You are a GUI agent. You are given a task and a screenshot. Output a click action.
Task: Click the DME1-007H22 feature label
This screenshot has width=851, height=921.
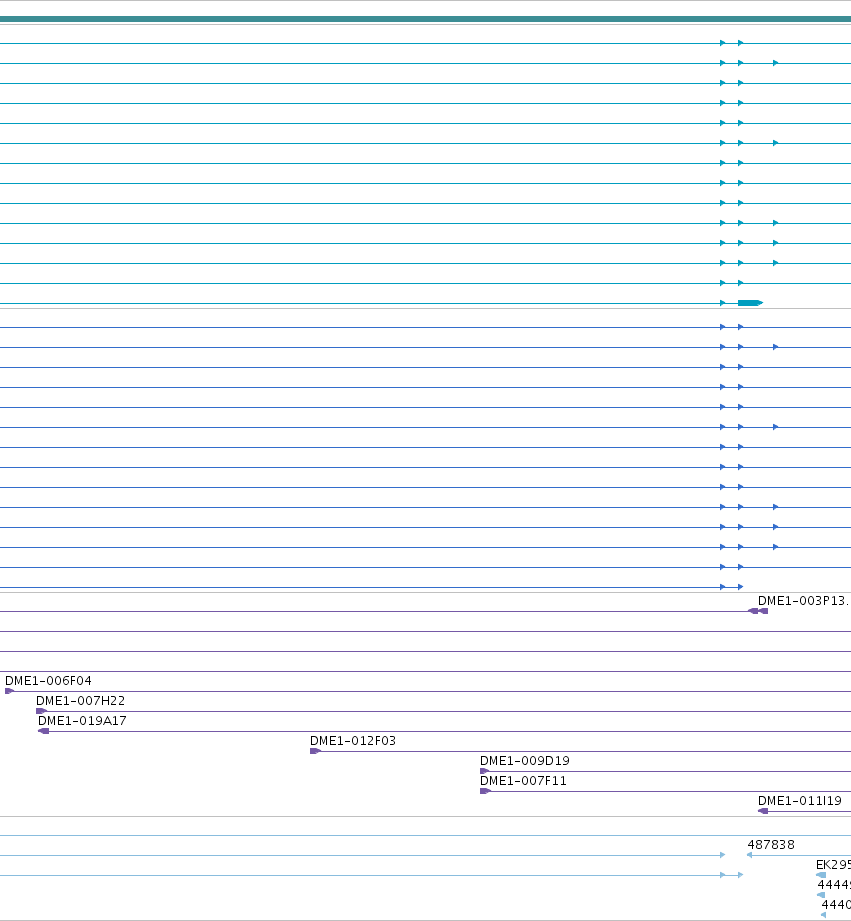pyautogui.click(x=80, y=701)
